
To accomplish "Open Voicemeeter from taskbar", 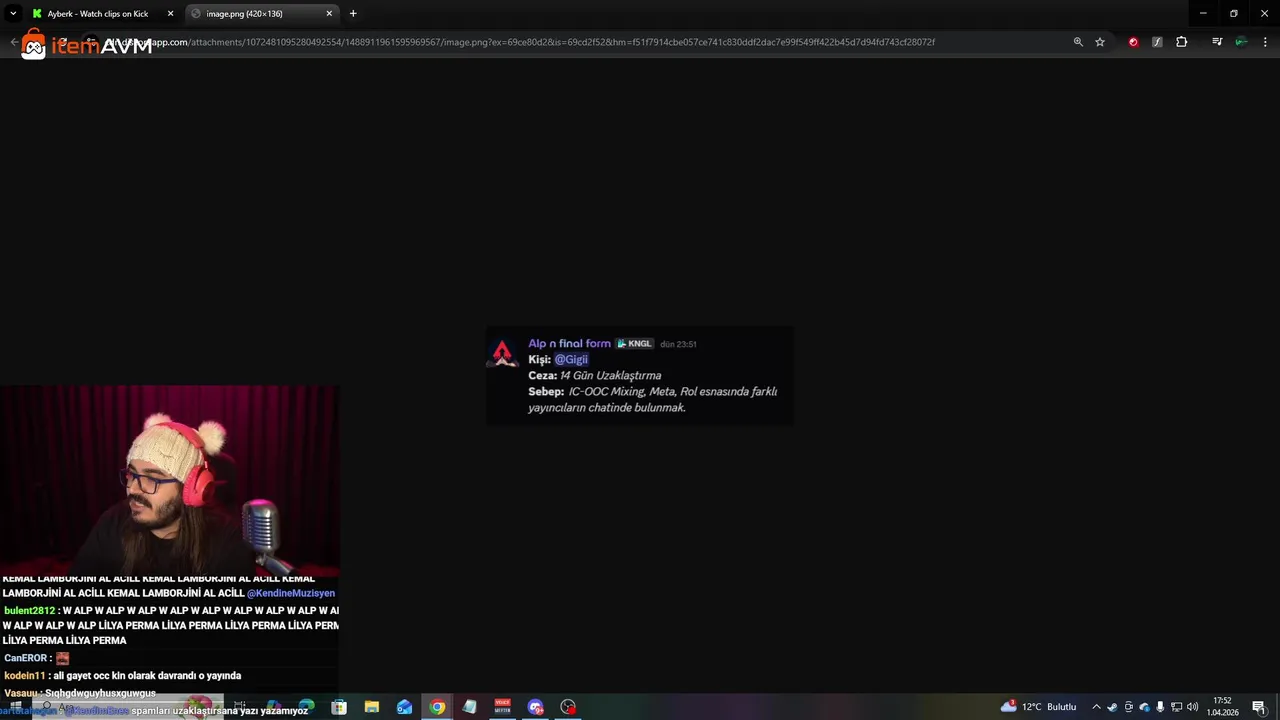I will point(503,707).
